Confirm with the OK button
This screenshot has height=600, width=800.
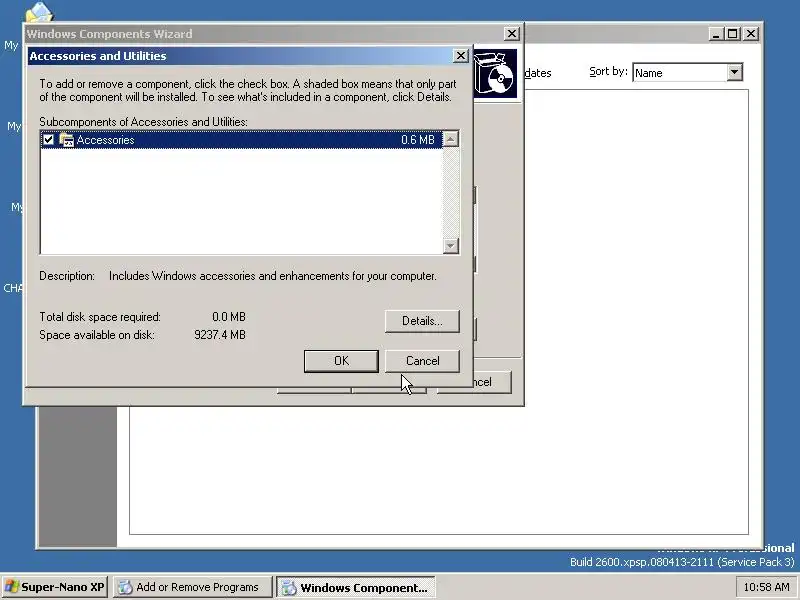click(341, 361)
